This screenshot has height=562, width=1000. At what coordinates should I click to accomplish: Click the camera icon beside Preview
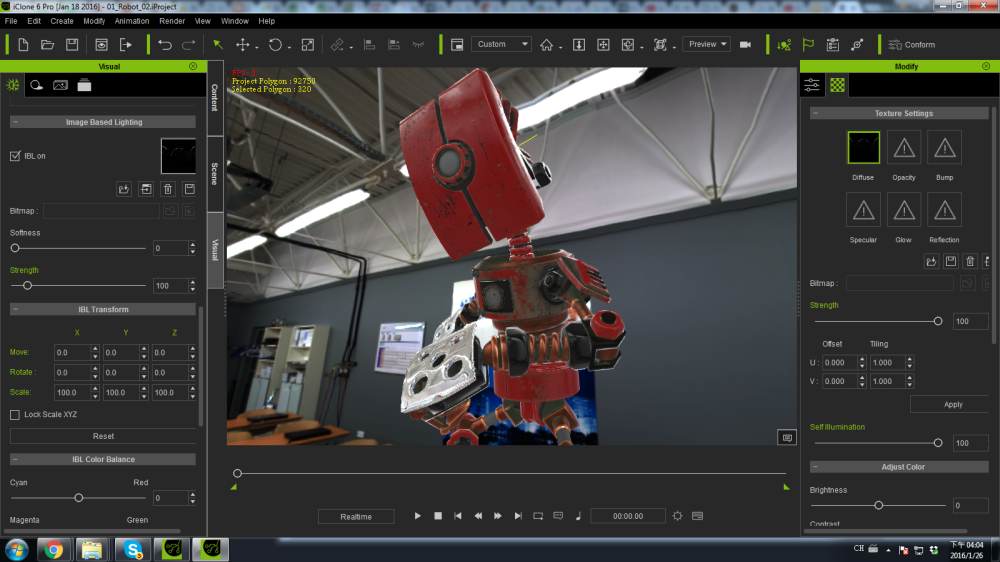click(x=745, y=44)
